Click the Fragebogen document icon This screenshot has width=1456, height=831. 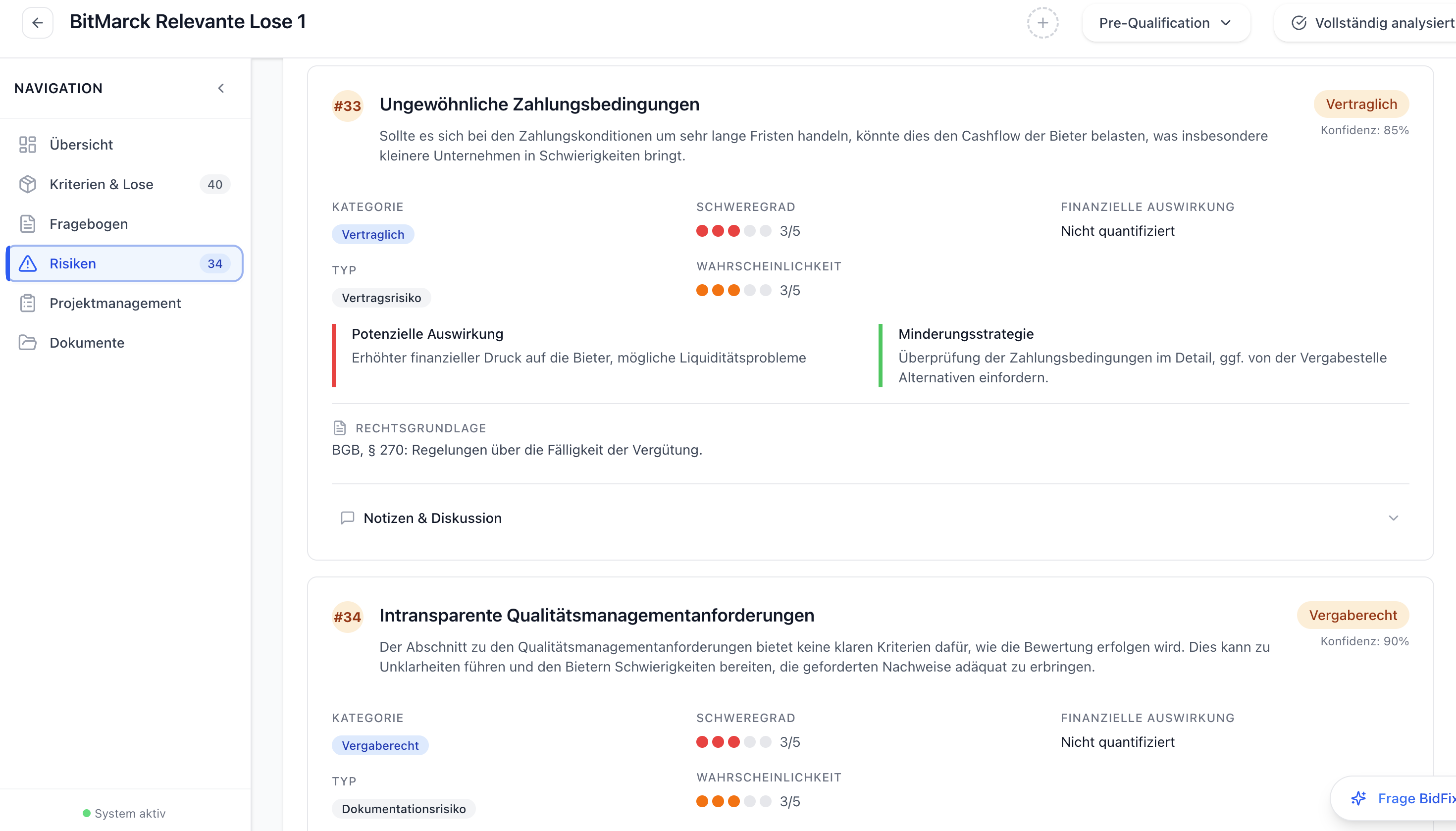[27, 224]
